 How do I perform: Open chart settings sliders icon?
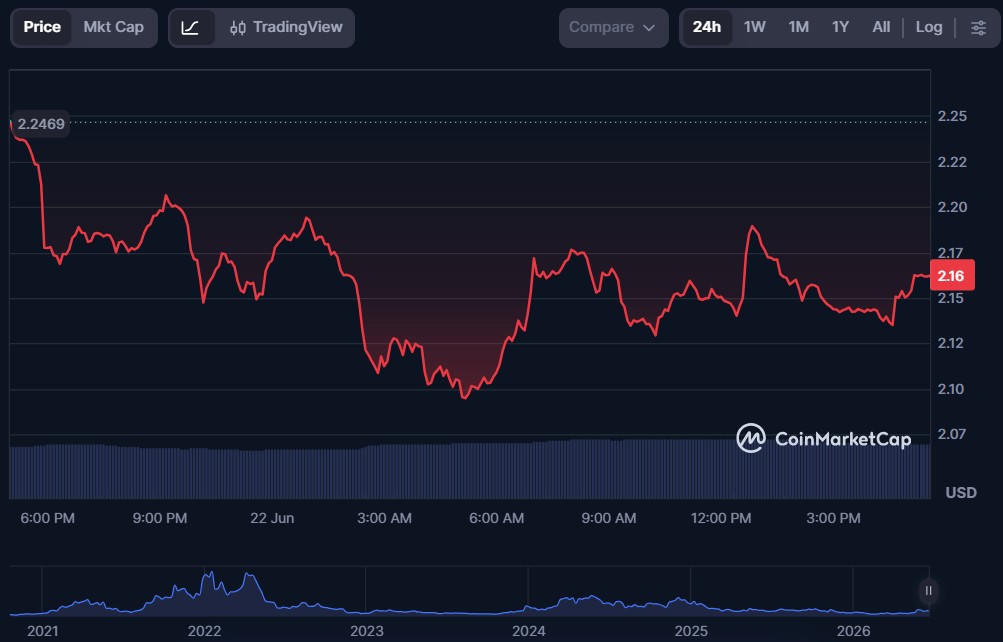(978, 27)
